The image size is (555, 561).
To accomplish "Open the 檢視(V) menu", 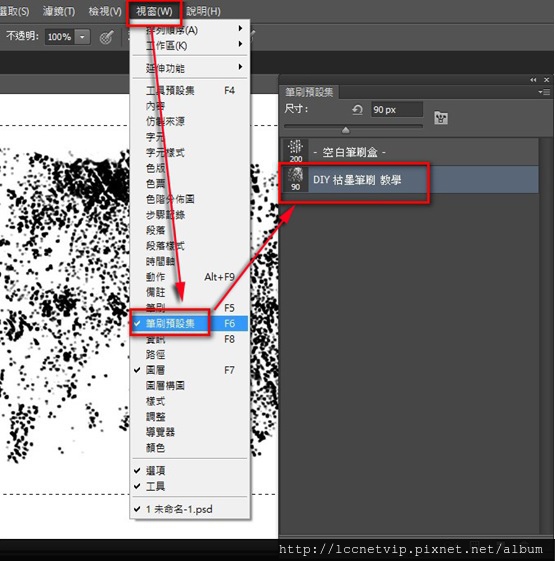I will 105,11.
